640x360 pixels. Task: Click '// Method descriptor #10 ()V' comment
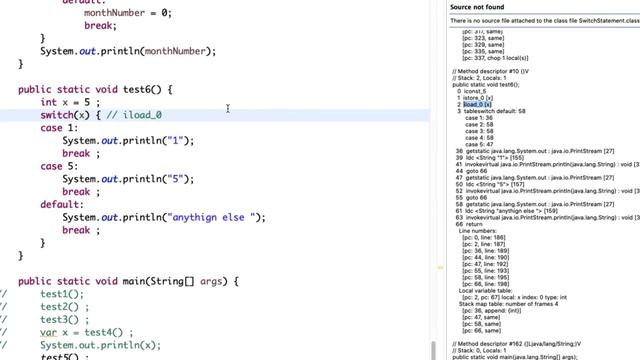pos(490,71)
